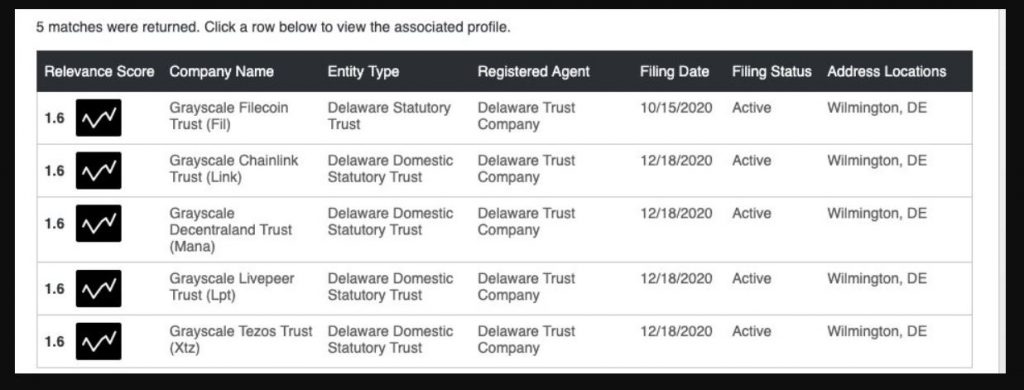
Task: Click the 10/15/2020 filing date cell
Action: point(676,108)
